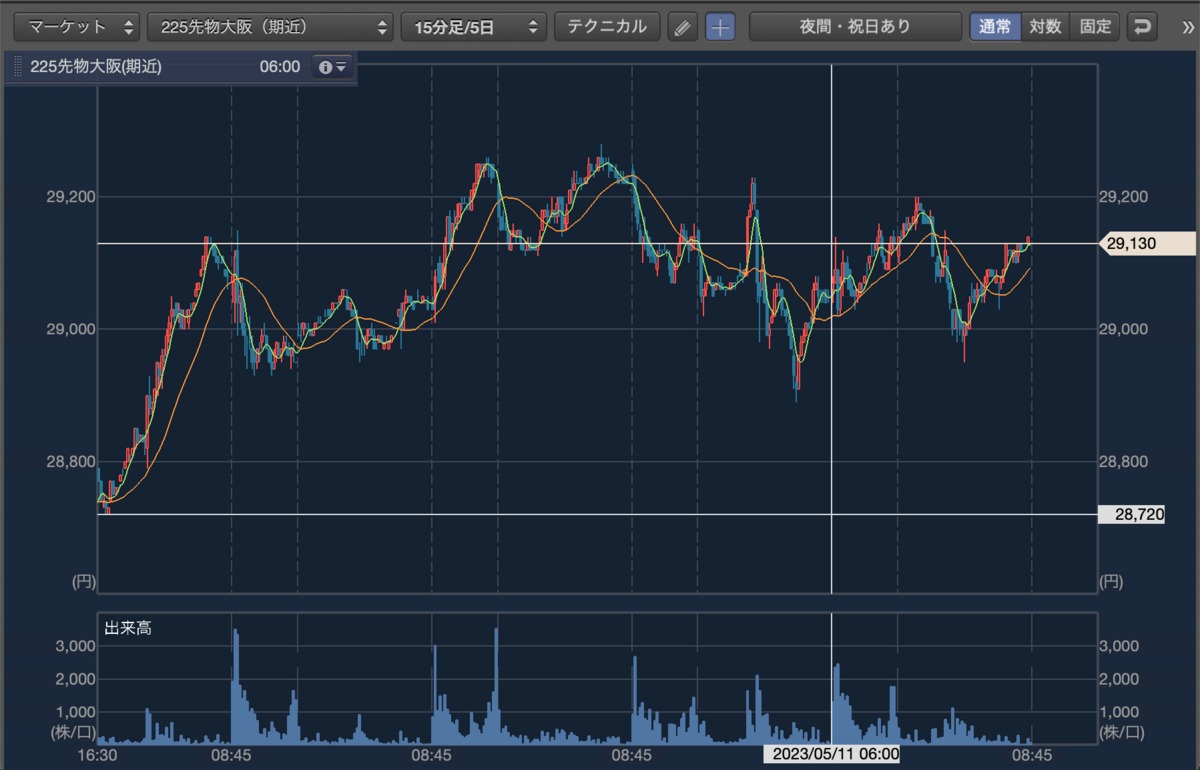Click the 夜間・祝日あり button
Viewport: 1200px width, 770px height.
pyautogui.click(x=855, y=26)
